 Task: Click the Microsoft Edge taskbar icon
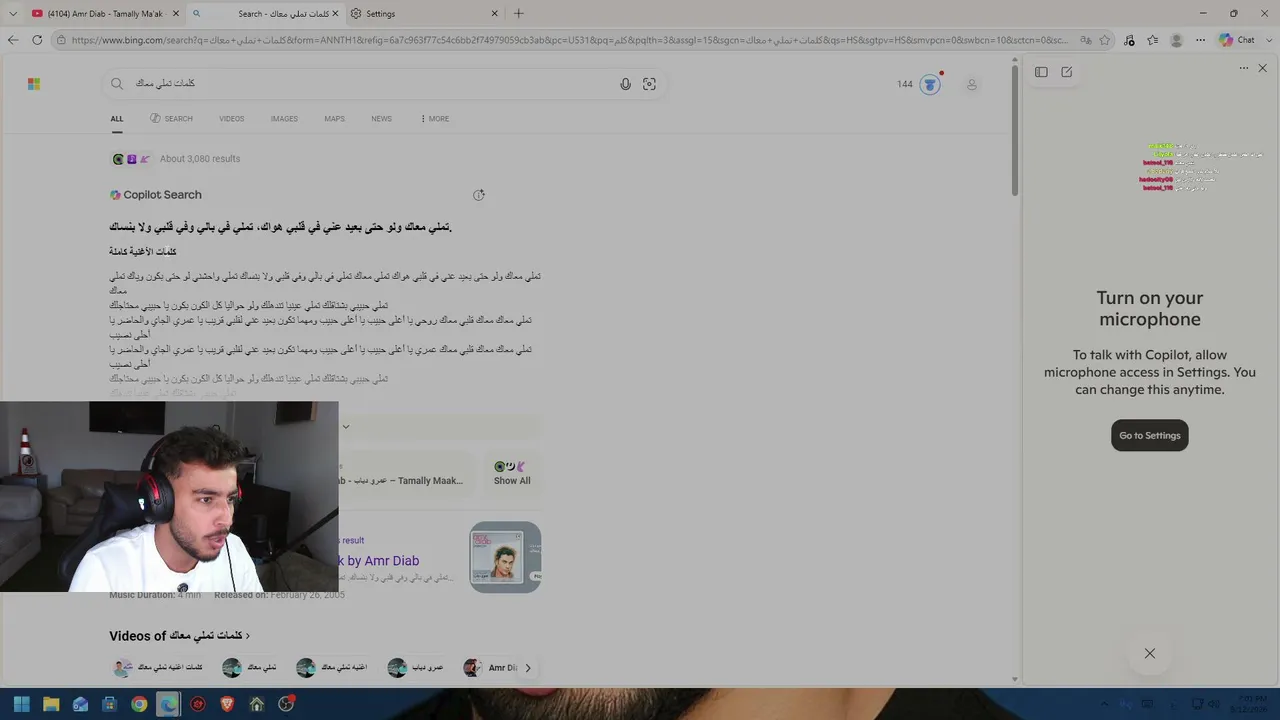tap(168, 704)
